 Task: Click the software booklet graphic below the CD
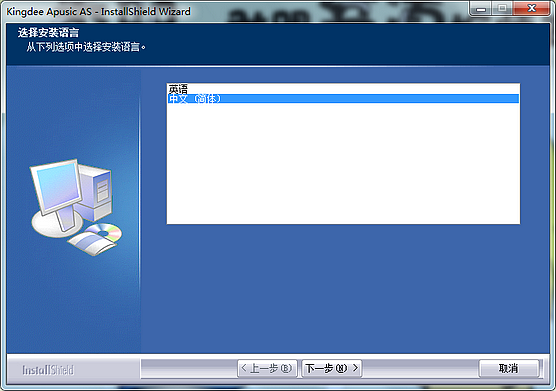(92, 244)
